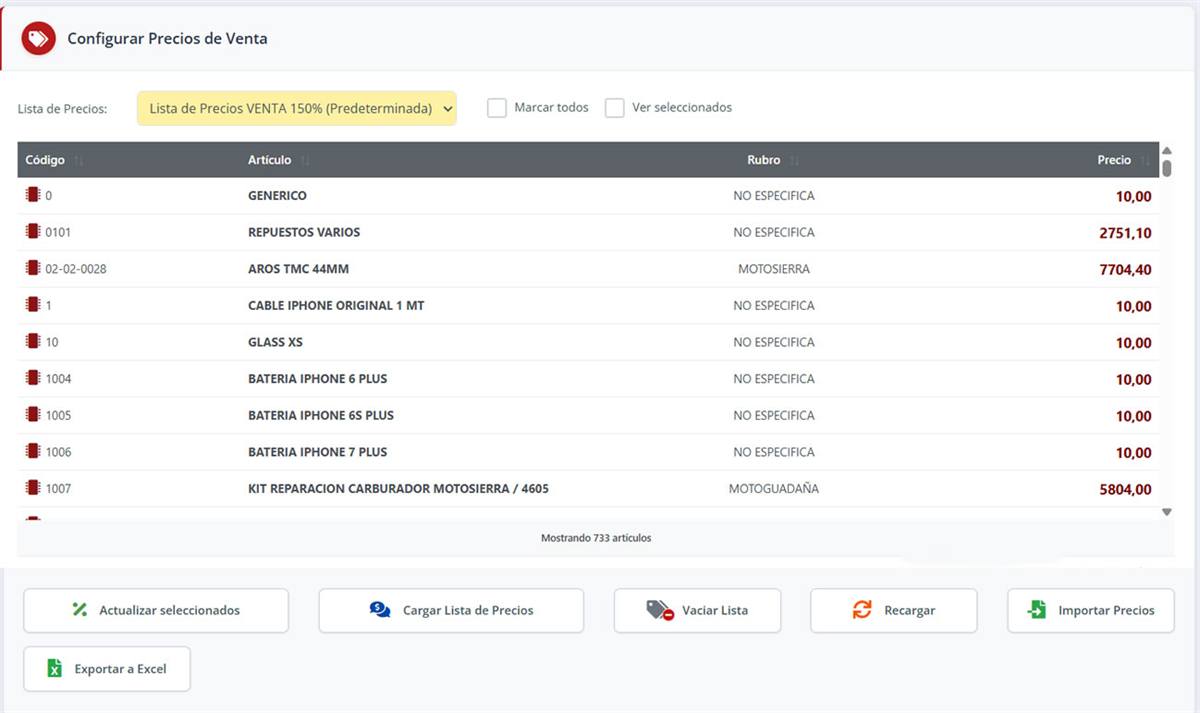The height and width of the screenshot is (713, 1200).
Task: Enable the Marcar todos checkbox
Action: [497, 108]
